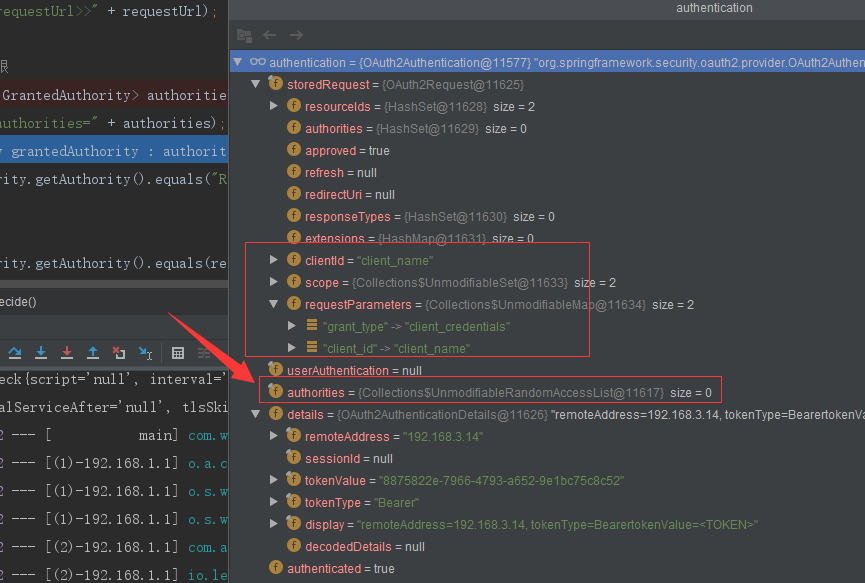Click the forward navigation arrow
This screenshot has width=865, height=583.
click(x=295, y=34)
